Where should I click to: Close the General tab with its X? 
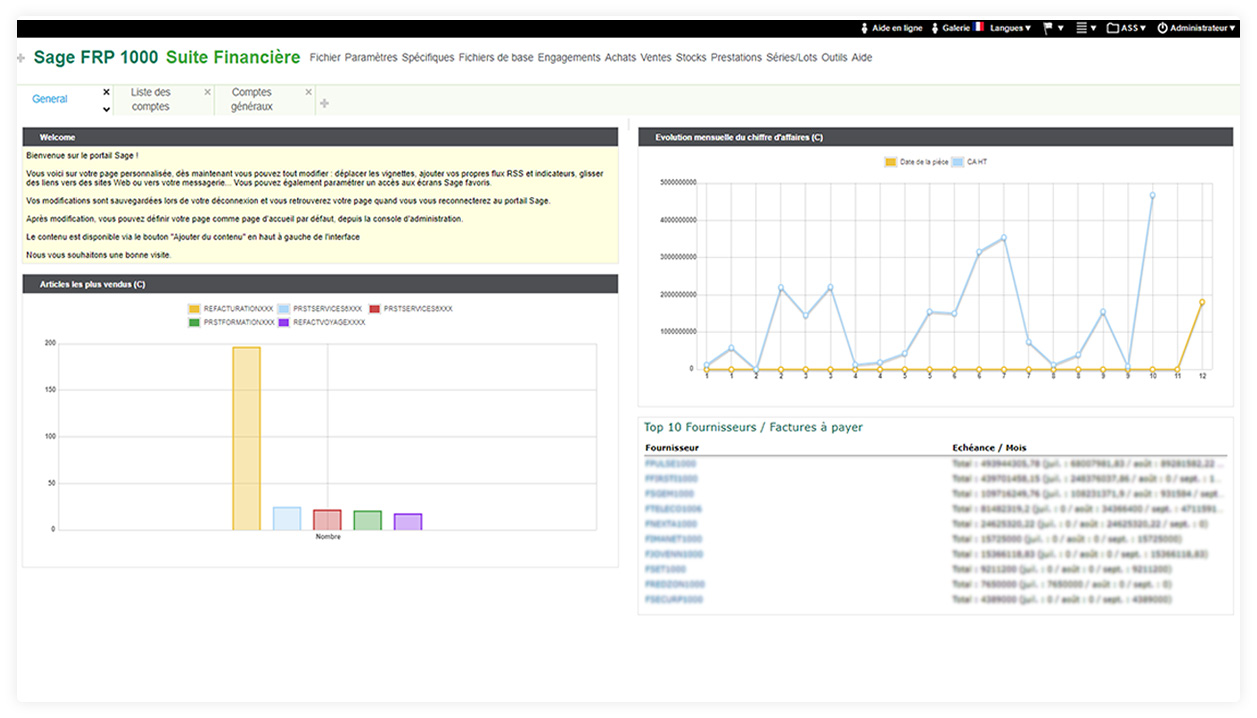point(107,92)
